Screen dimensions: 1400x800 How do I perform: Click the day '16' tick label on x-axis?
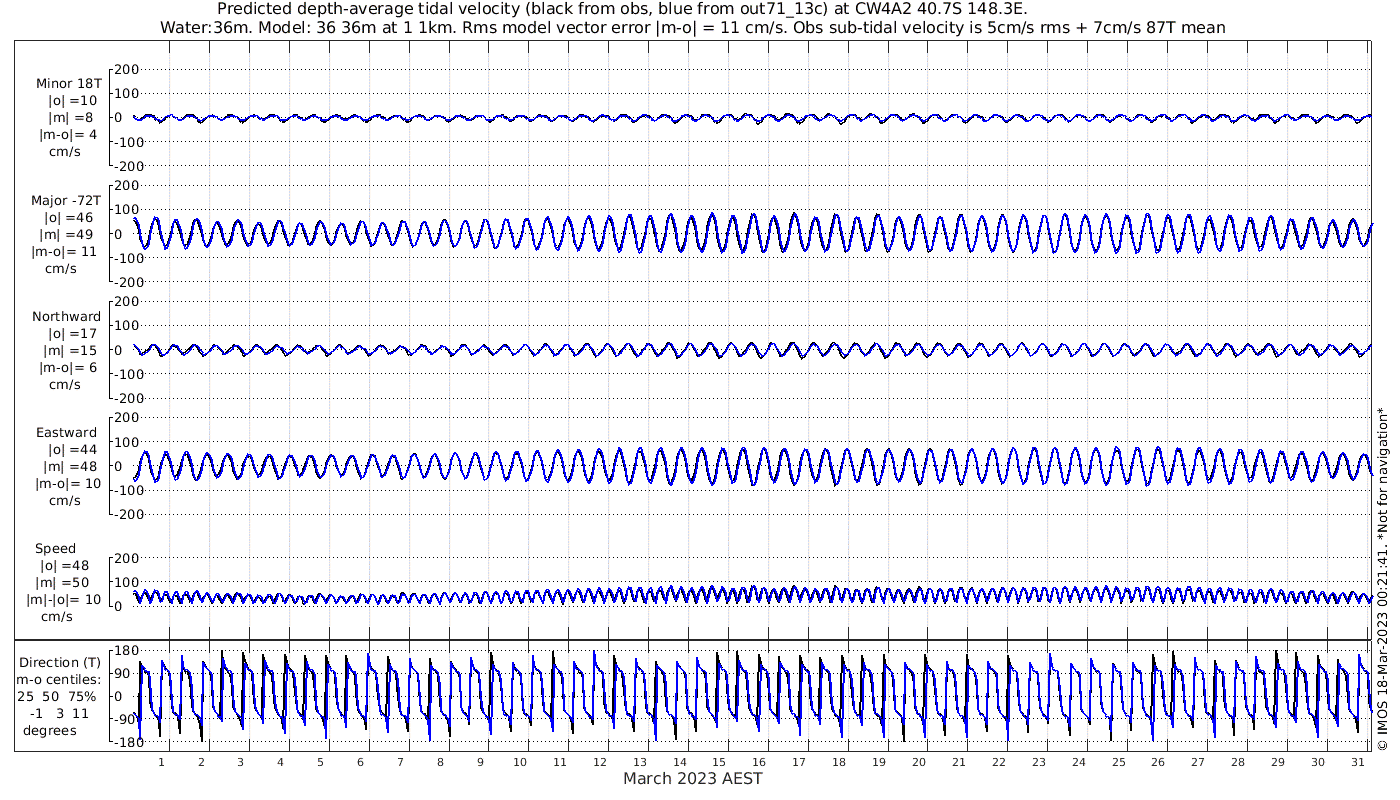(x=759, y=762)
